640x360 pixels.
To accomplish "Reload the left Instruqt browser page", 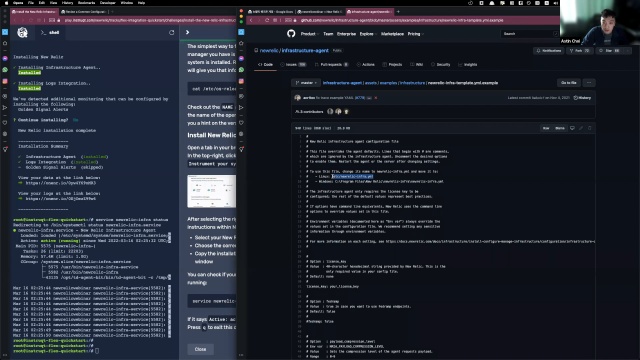I will pos(31,20).
